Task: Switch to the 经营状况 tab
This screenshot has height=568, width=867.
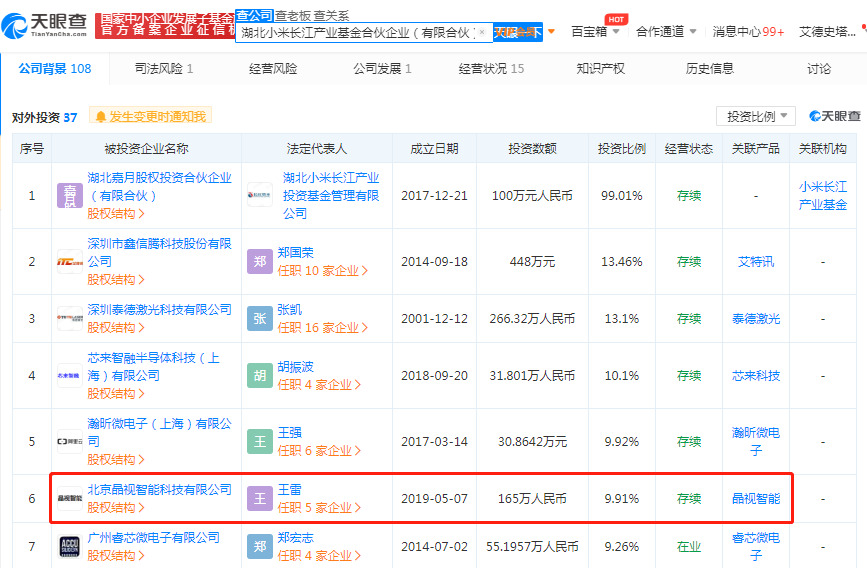Action: tap(491, 69)
